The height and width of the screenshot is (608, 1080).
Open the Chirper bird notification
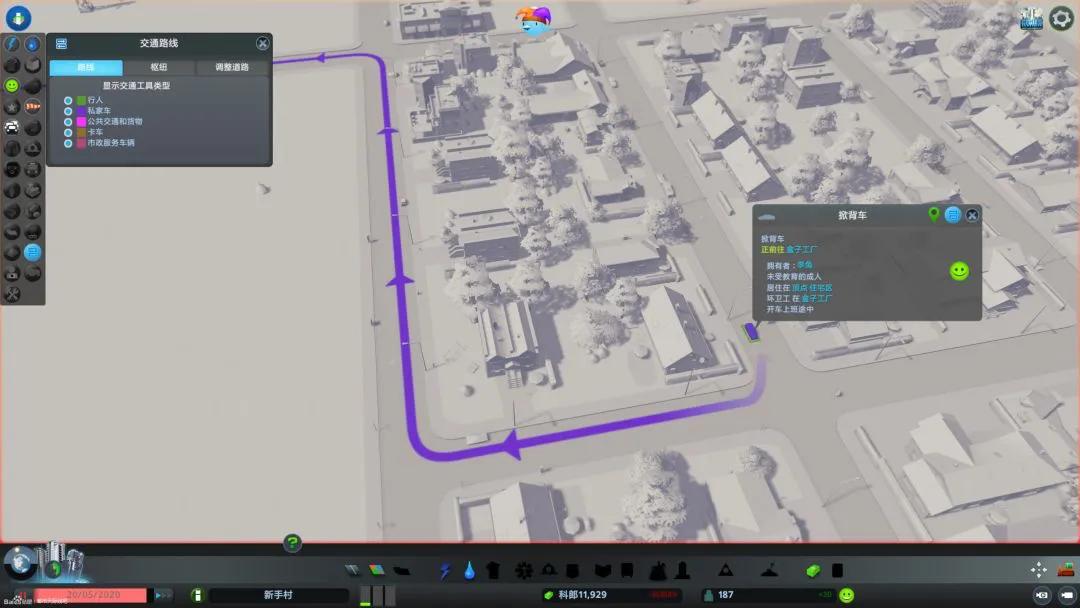pos(534,21)
